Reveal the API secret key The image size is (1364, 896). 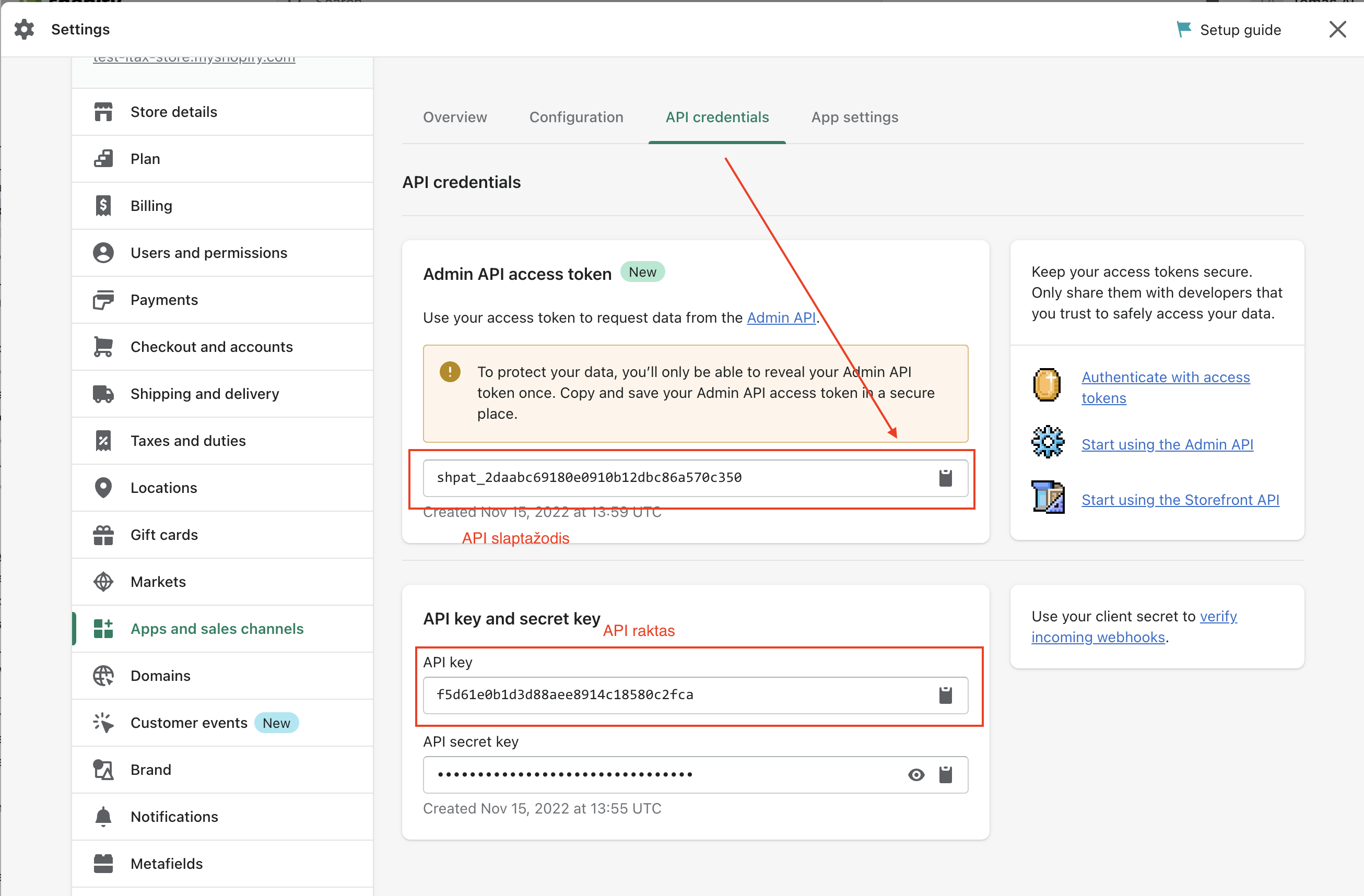[916, 774]
